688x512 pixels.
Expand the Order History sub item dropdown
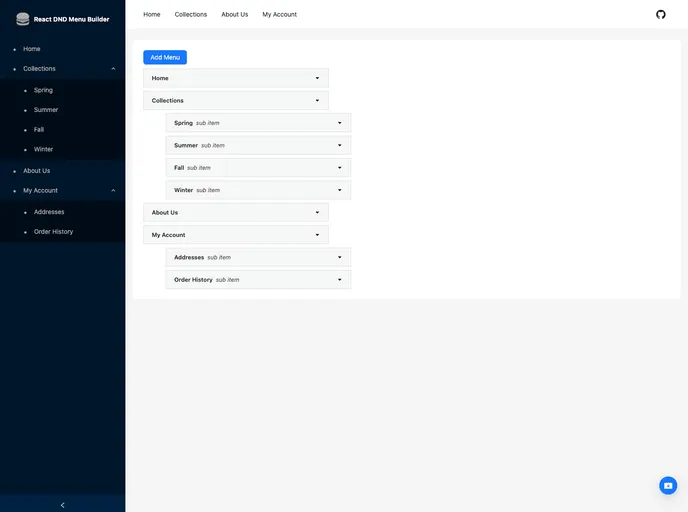click(340, 279)
